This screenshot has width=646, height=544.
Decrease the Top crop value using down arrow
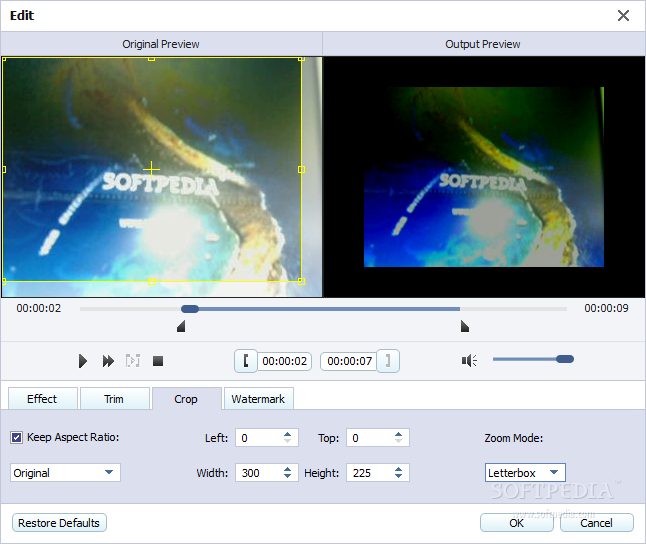point(398,441)
